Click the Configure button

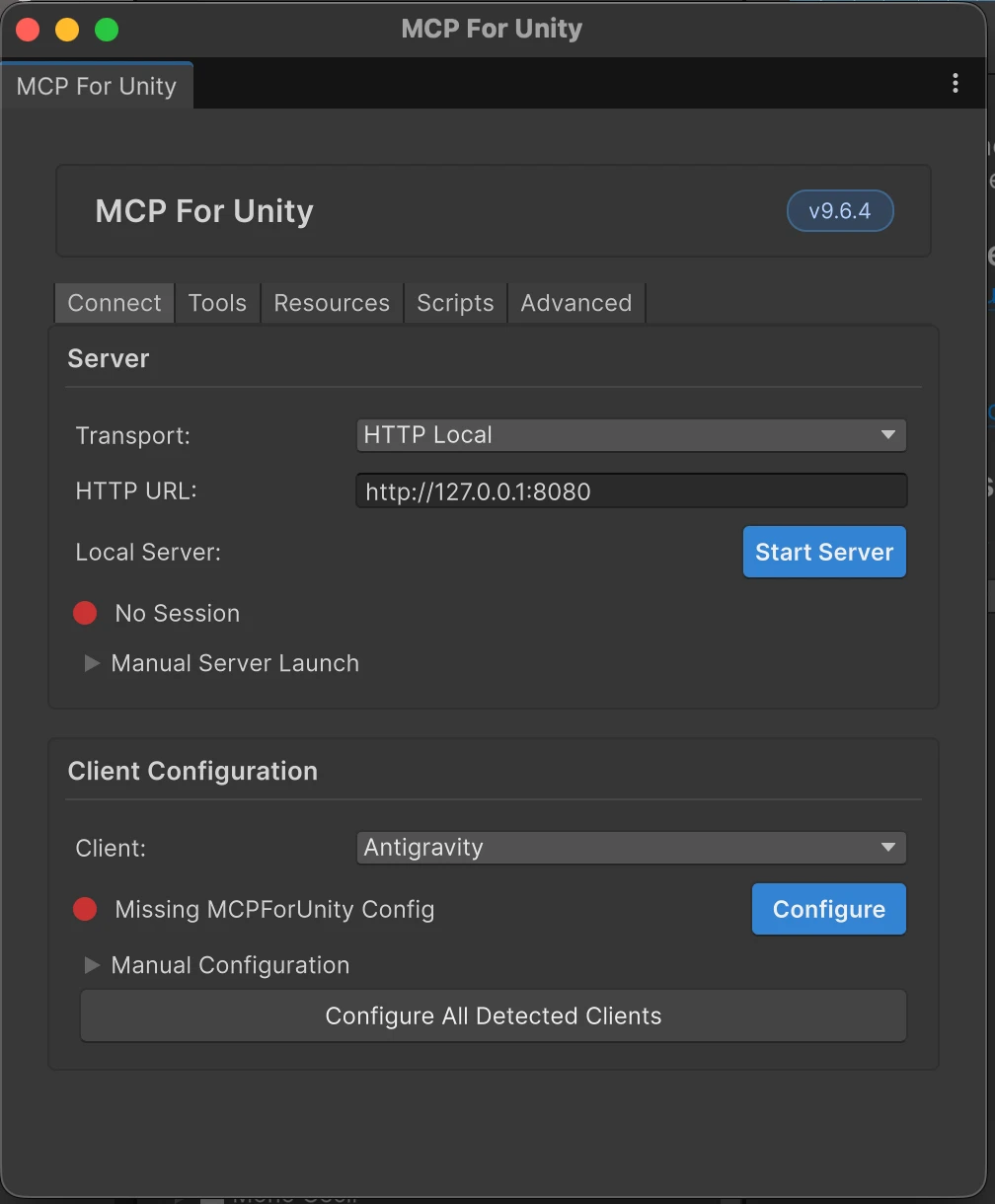click(829, 909)
